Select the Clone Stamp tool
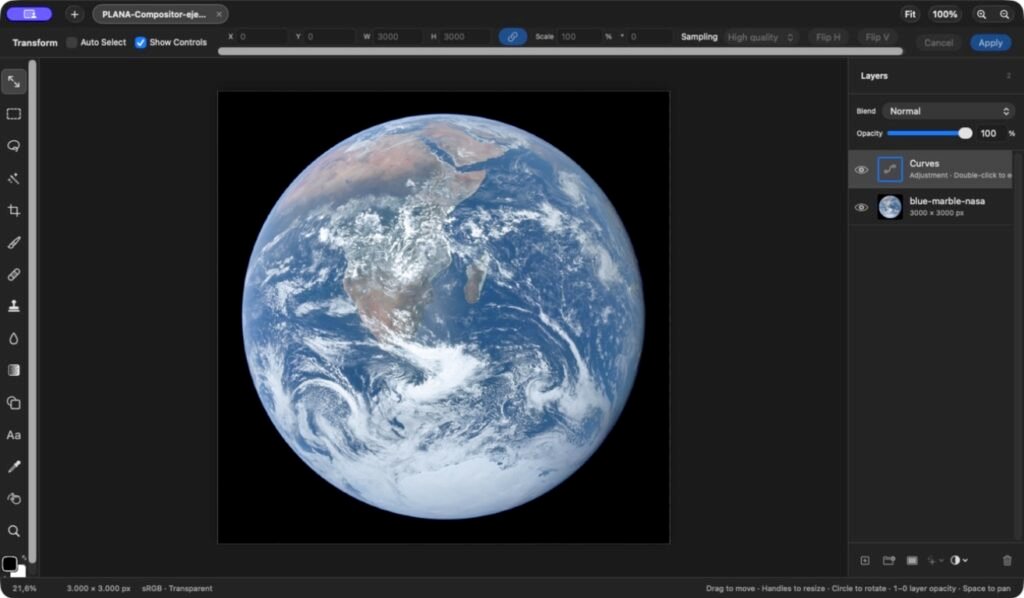The image size is (1024, 598). coord(14,306)
